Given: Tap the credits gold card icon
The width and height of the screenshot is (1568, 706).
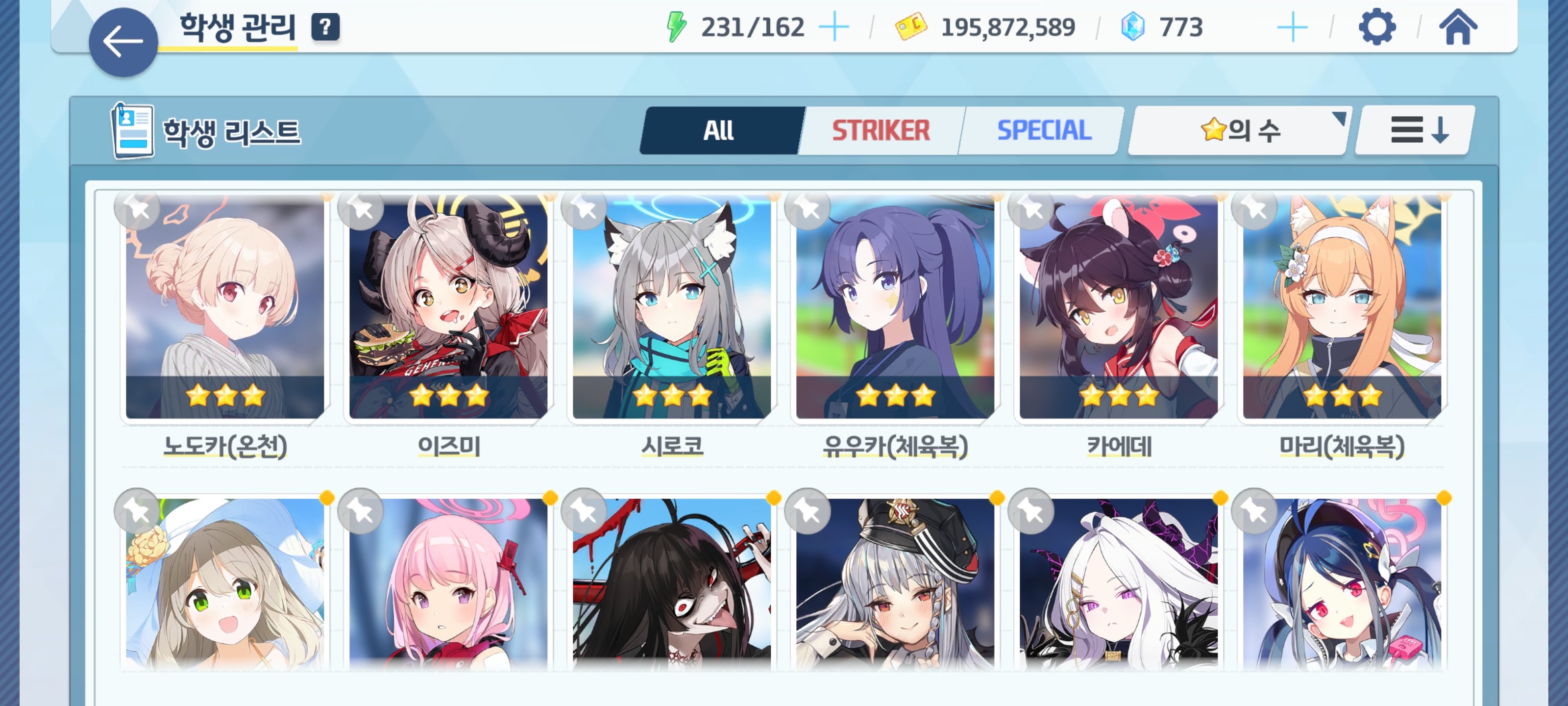Looking at the screenshot, I should click(910, 27).
